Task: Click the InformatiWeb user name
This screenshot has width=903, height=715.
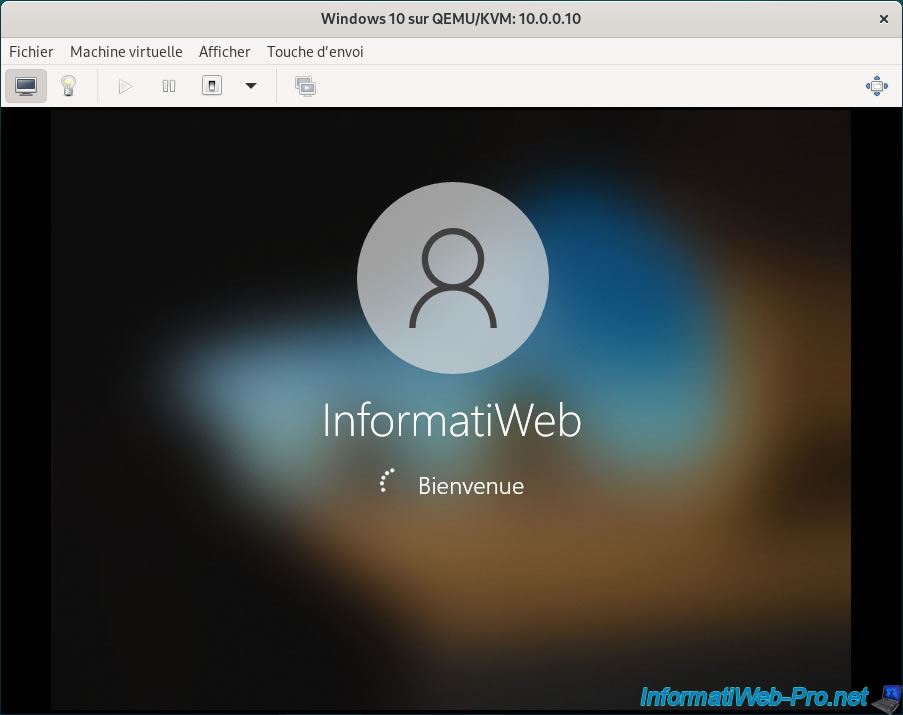Action: pos(452,420)
